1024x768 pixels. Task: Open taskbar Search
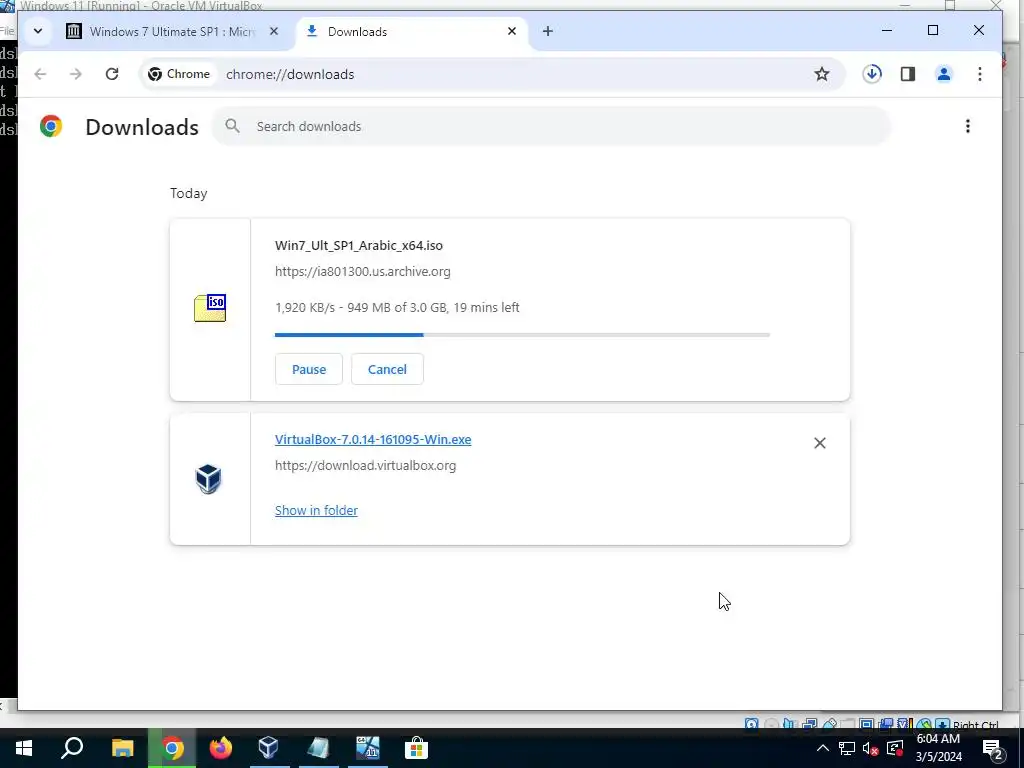72,748
